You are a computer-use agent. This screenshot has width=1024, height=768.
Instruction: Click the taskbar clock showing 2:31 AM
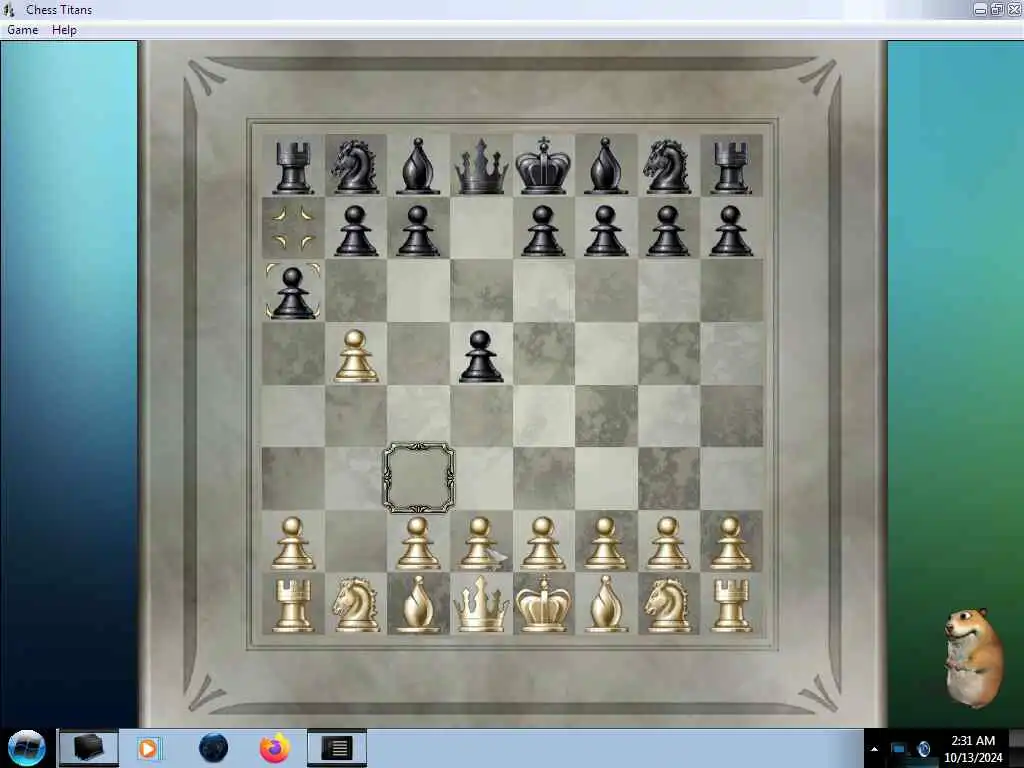pyautogui.click(x=973, y=748)
